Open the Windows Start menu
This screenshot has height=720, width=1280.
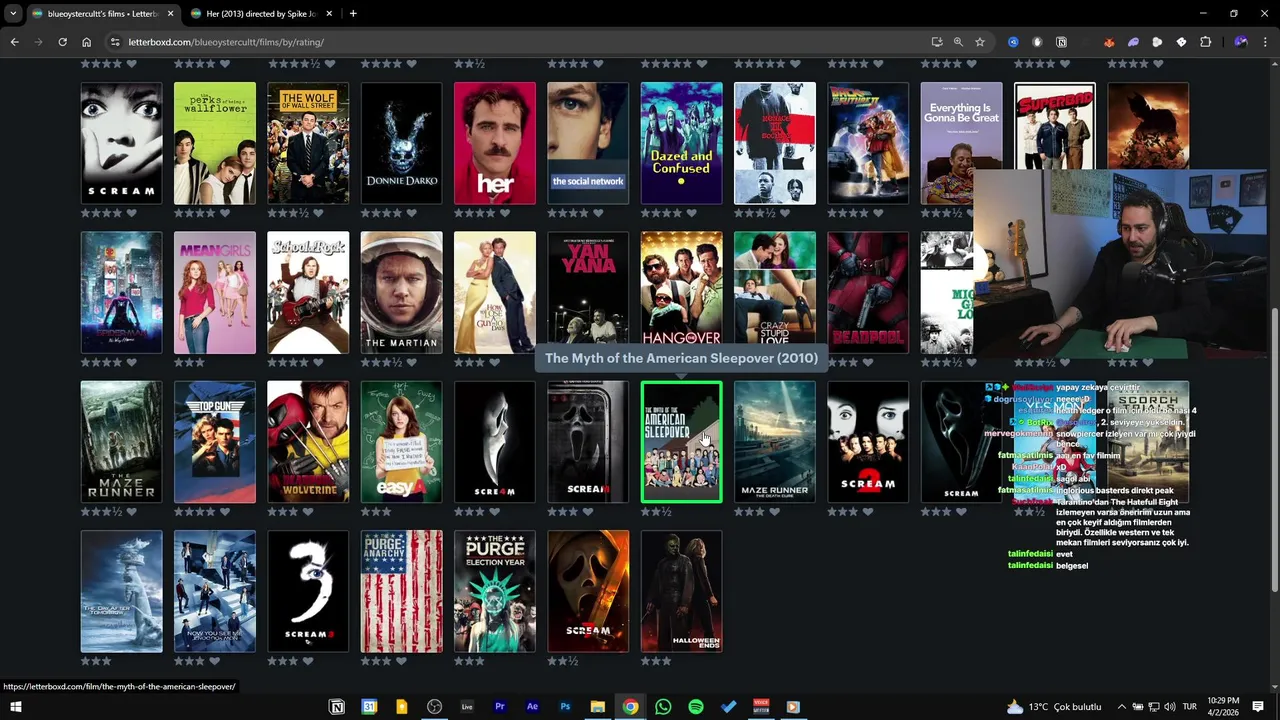coord(15,707)
